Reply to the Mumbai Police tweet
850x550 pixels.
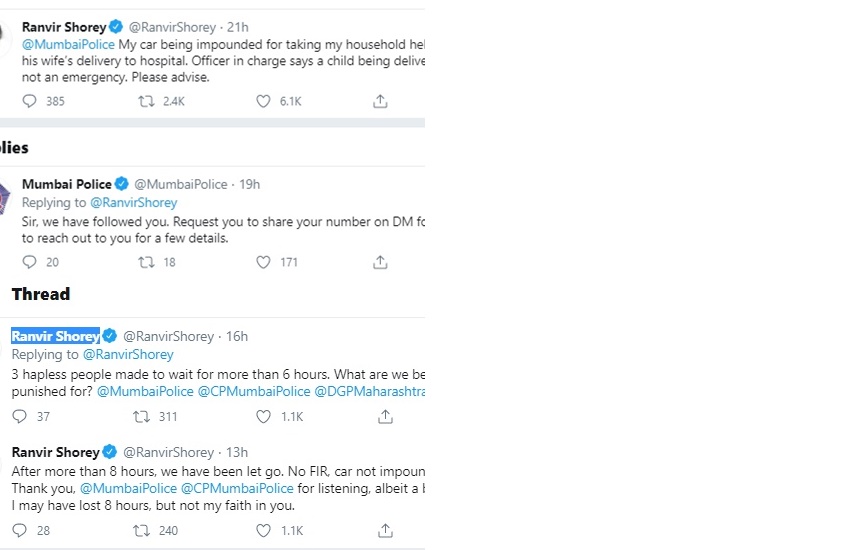pos(29,262)
